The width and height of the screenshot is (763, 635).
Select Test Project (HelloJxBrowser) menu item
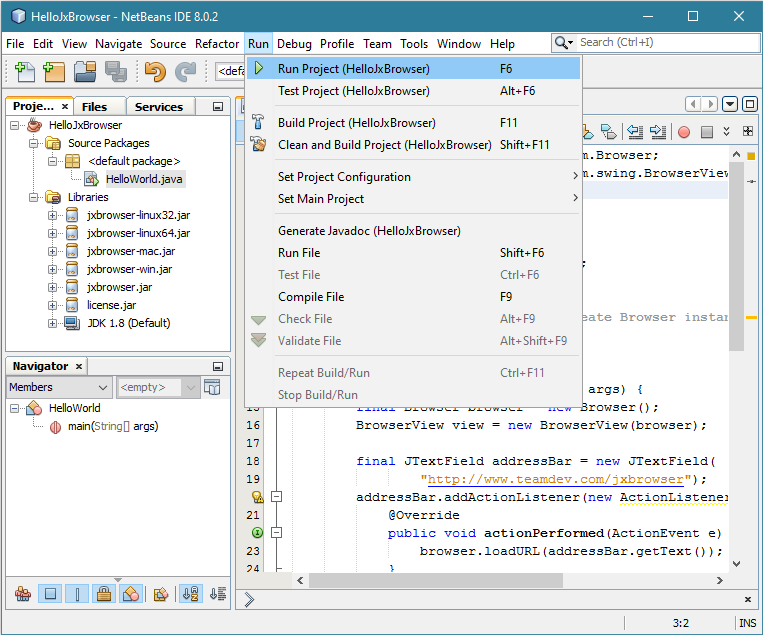click(413, 91)
